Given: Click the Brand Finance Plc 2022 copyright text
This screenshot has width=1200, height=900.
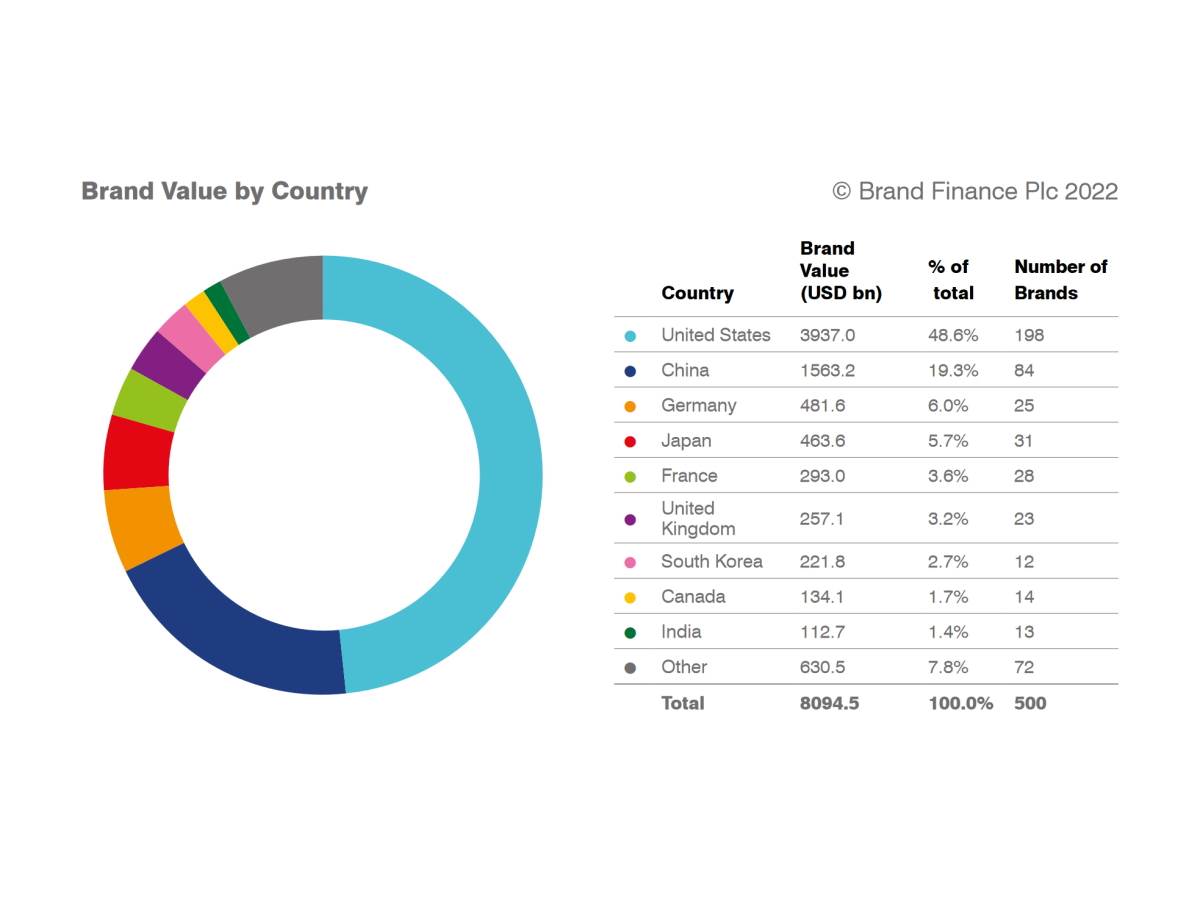Looking at the screenshot, I should [x=975, y=191].
